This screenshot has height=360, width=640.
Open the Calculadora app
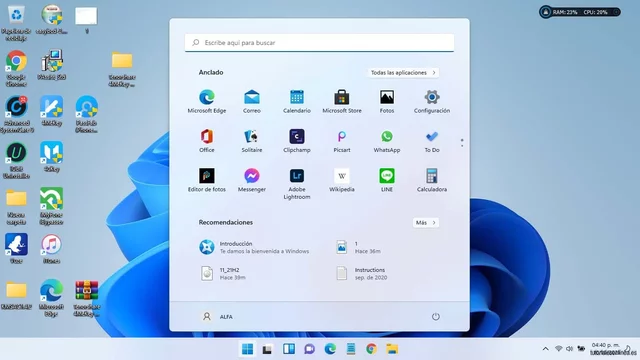[432, 180]
